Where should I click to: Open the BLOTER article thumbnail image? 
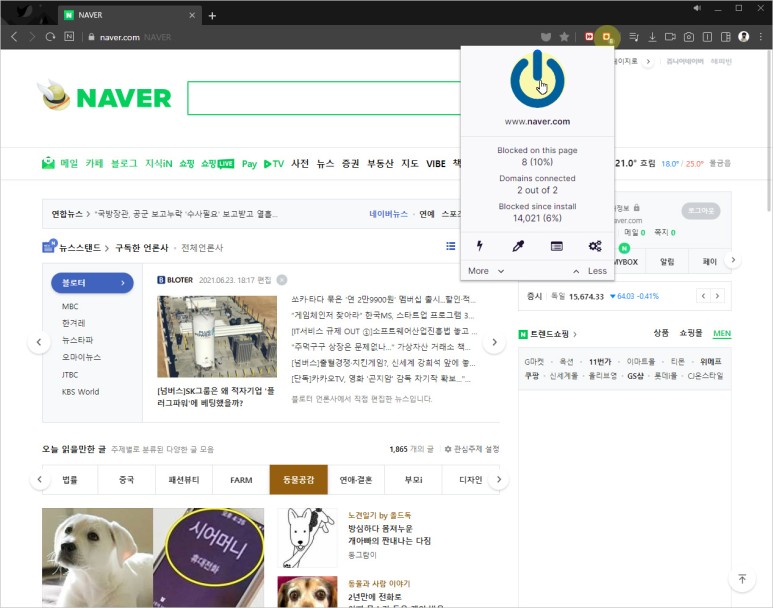[x=217, y=336]
